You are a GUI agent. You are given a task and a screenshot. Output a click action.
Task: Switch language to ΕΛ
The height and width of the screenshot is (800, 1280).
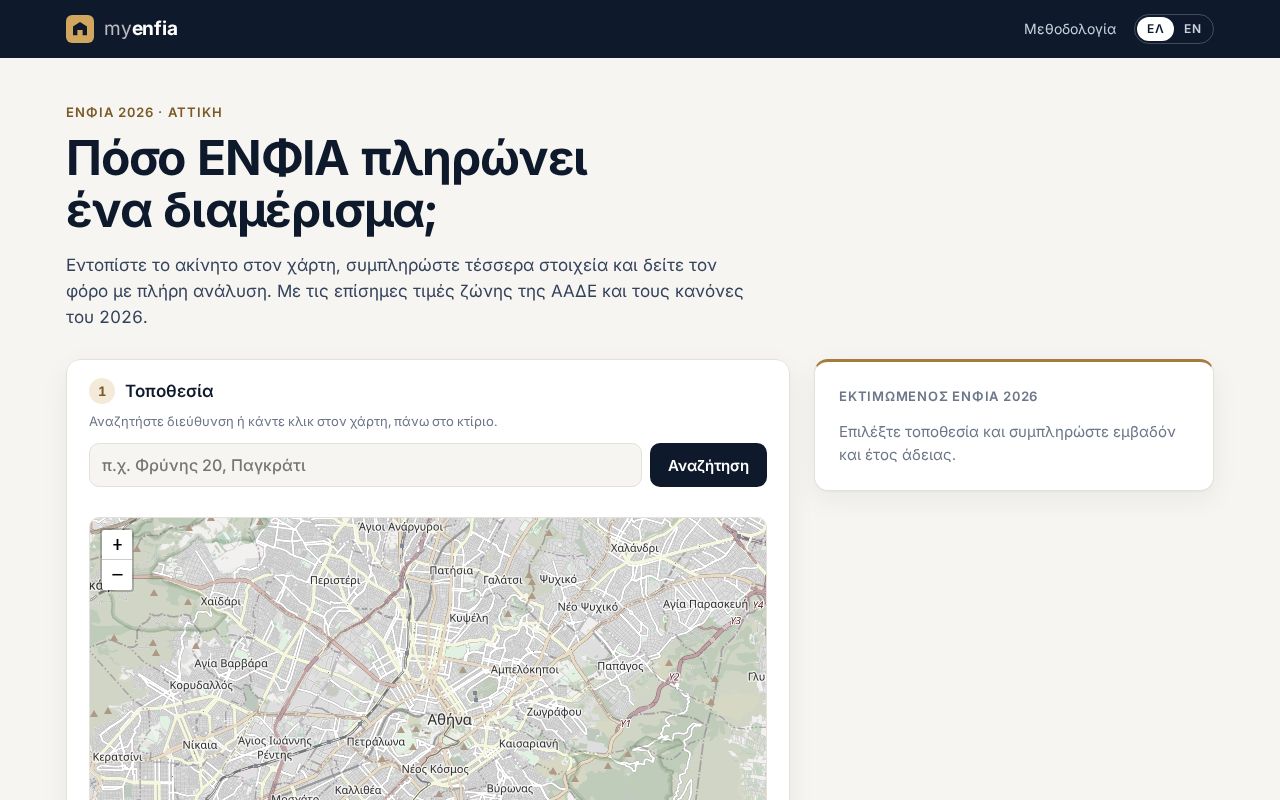click(x=1155, y=29)
